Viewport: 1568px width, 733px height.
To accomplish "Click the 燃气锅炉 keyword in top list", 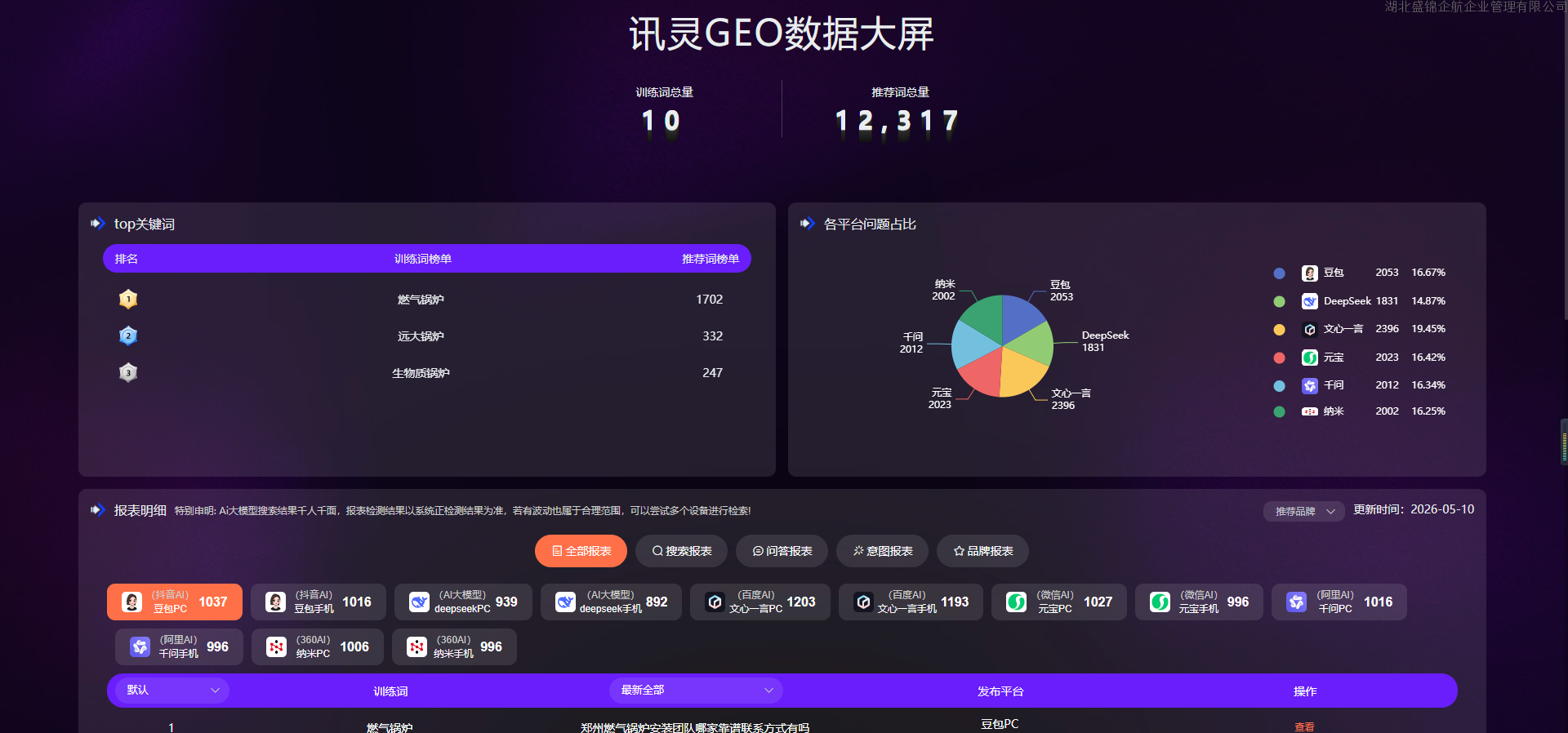I will click(421, 300).
